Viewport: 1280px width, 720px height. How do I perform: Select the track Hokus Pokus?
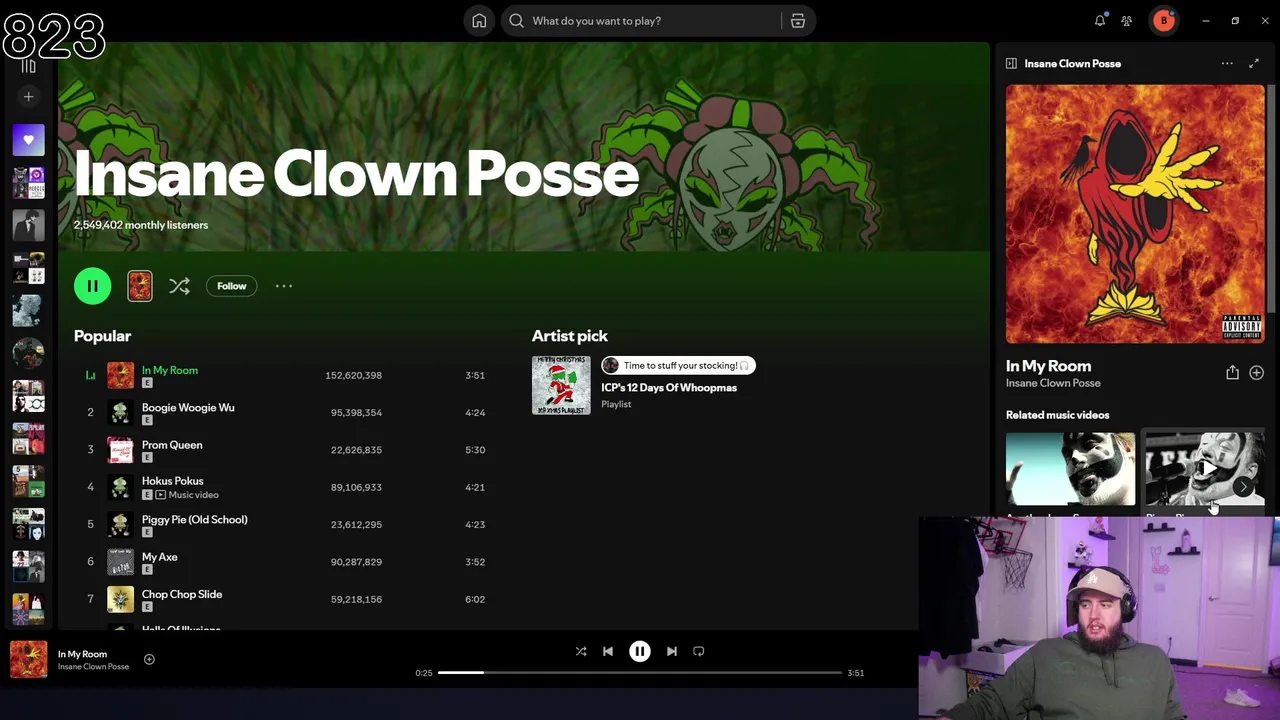[172, 481]
